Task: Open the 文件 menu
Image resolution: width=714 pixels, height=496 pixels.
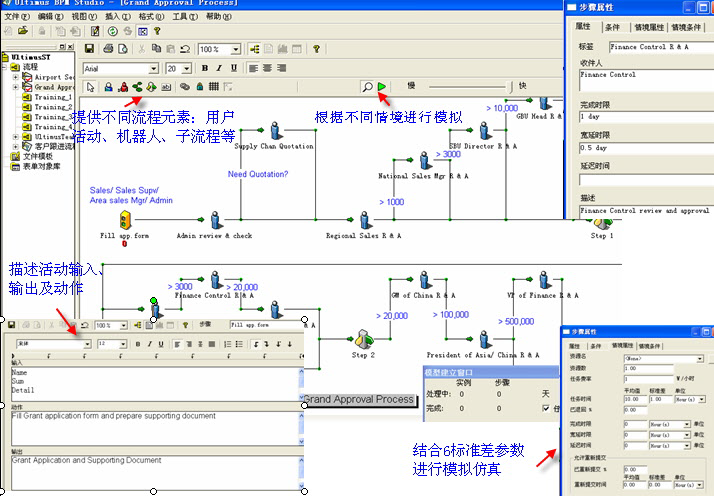Action: [13, 17]
